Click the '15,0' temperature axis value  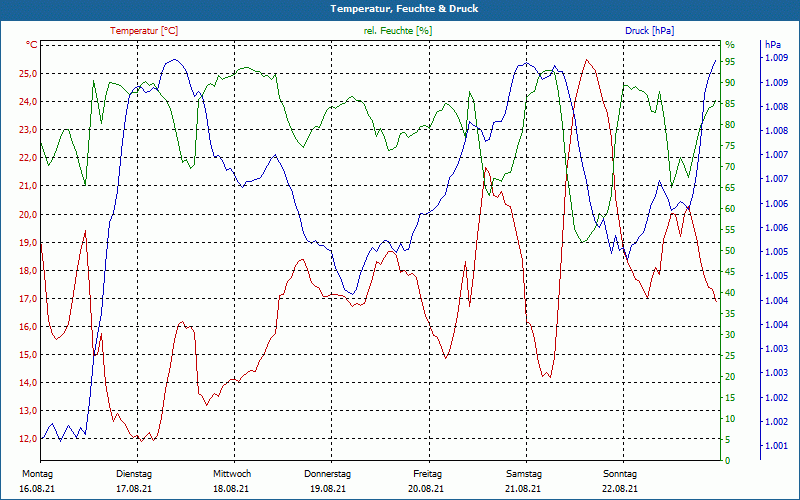(x=28, y=355)
